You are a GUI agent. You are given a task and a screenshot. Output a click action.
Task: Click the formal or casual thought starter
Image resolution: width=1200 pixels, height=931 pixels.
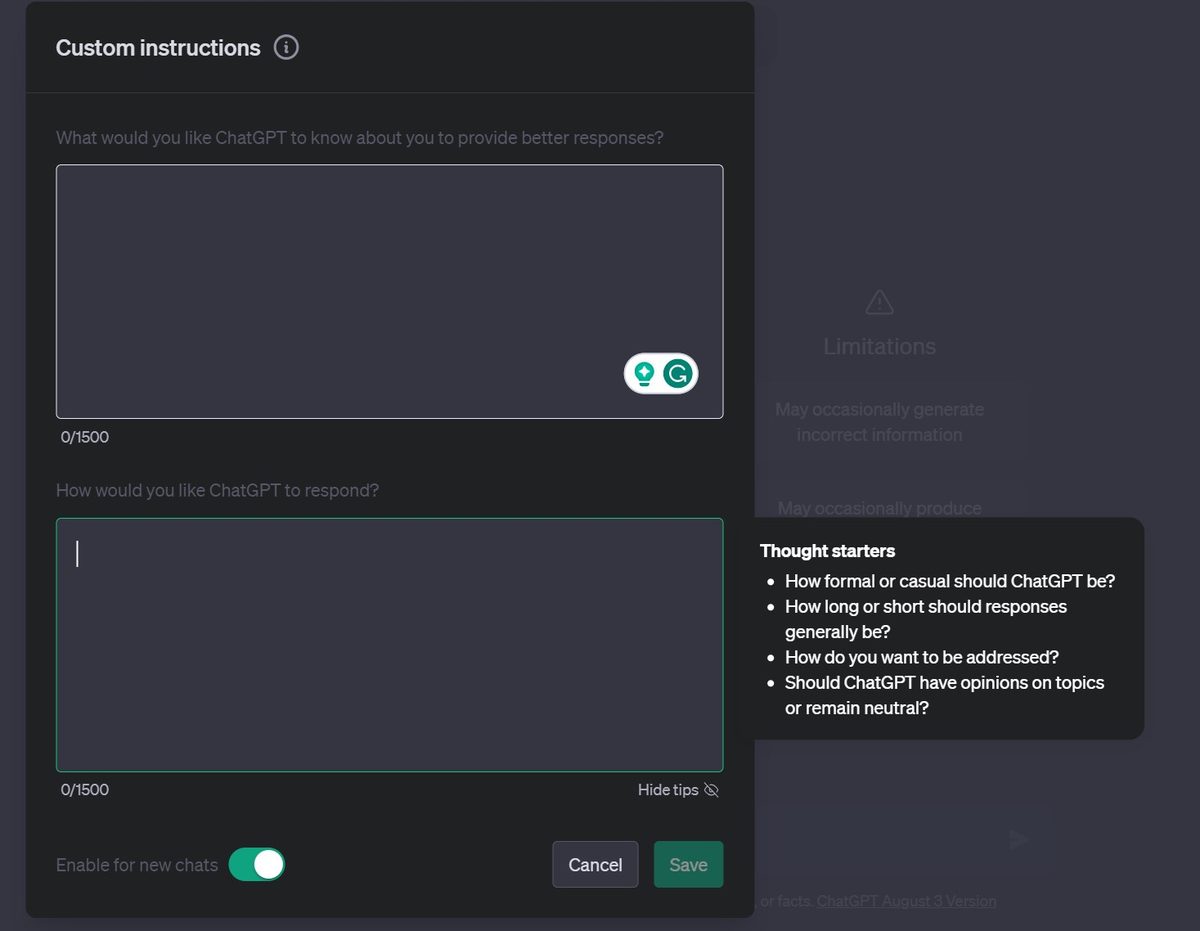pyautogui.click(x=948, y=581)
